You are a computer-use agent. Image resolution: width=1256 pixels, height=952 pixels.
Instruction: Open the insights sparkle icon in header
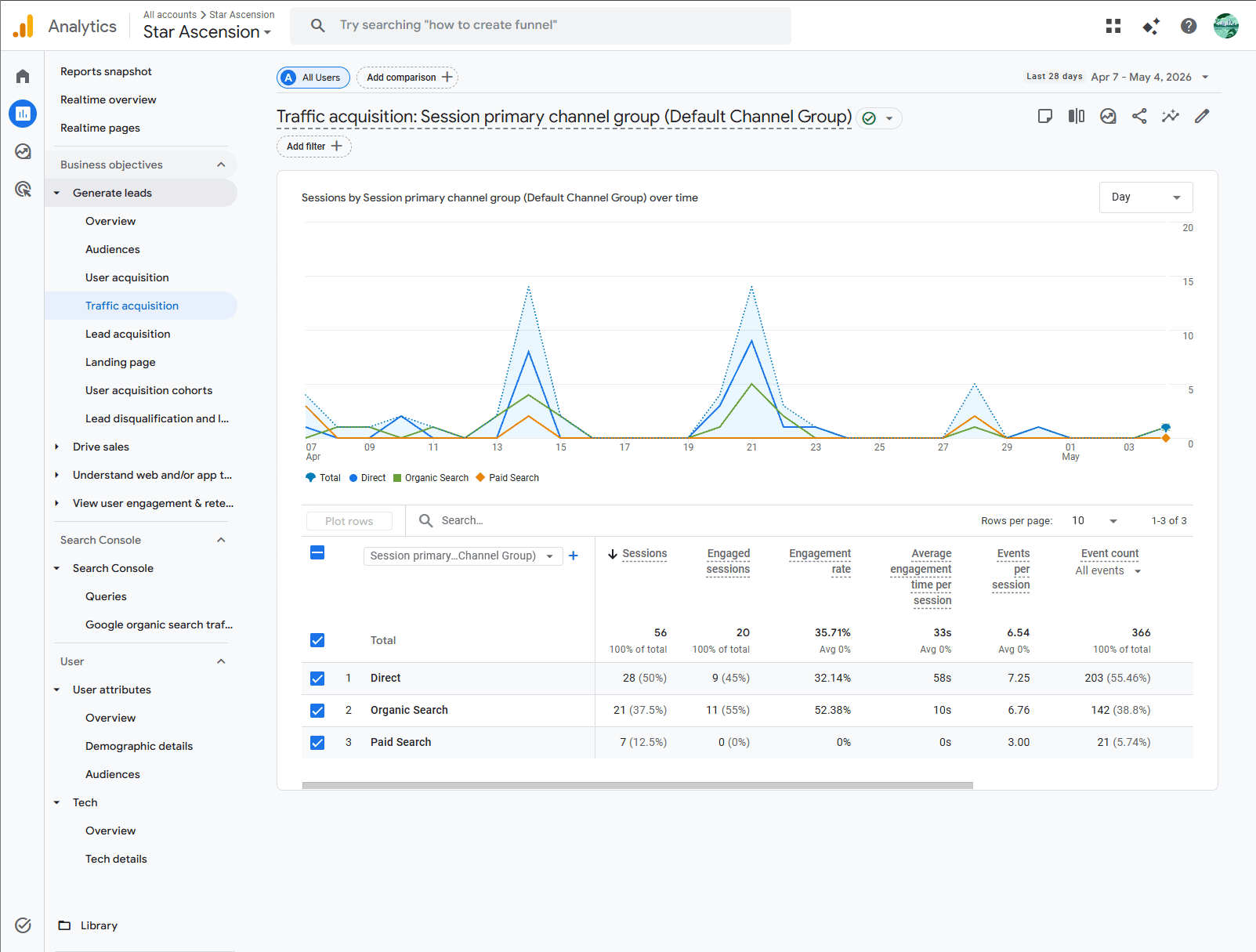(x=1151, y=26)
